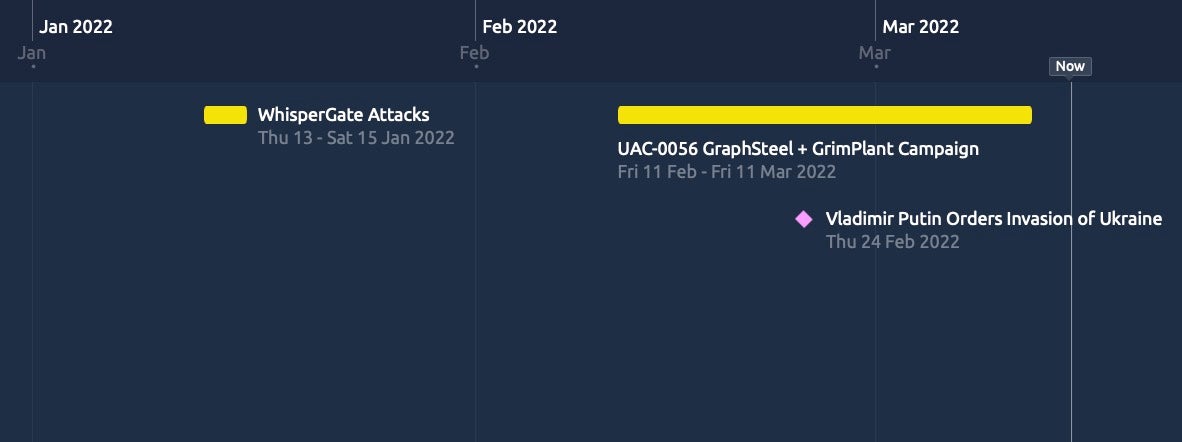
Task: Open the WhisperGate Attacks event title
Action: click(343, 115)
